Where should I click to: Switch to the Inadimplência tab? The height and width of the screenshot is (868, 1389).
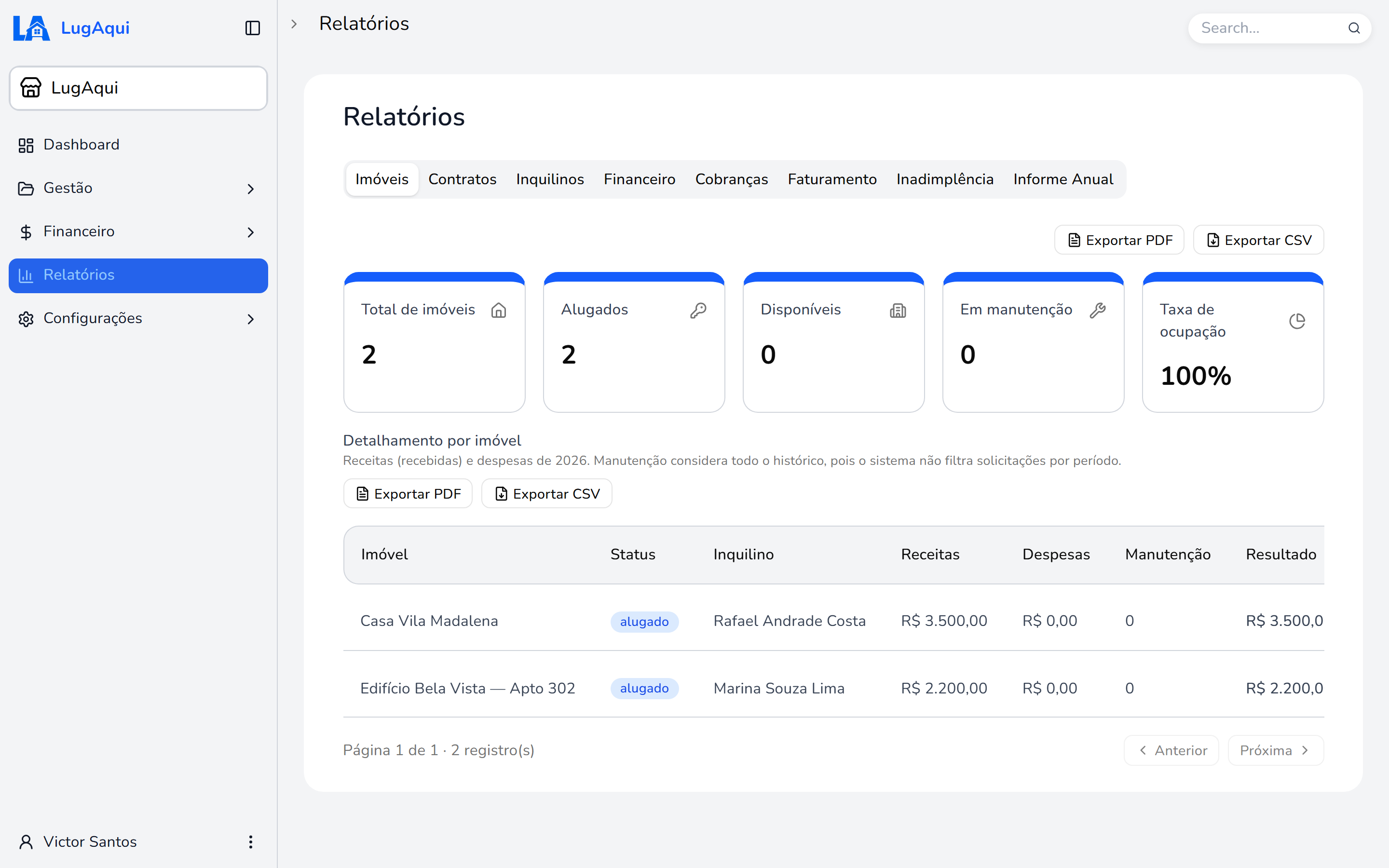tap(945, 179)
